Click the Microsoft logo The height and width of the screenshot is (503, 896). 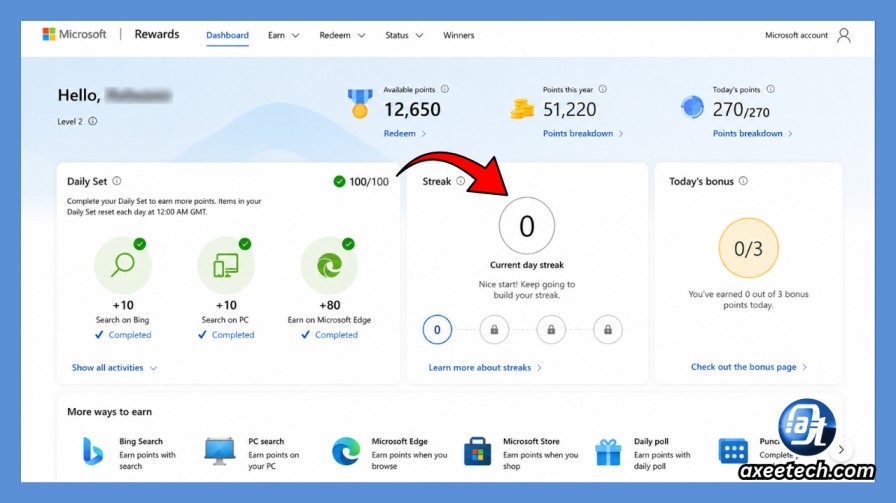75,34
